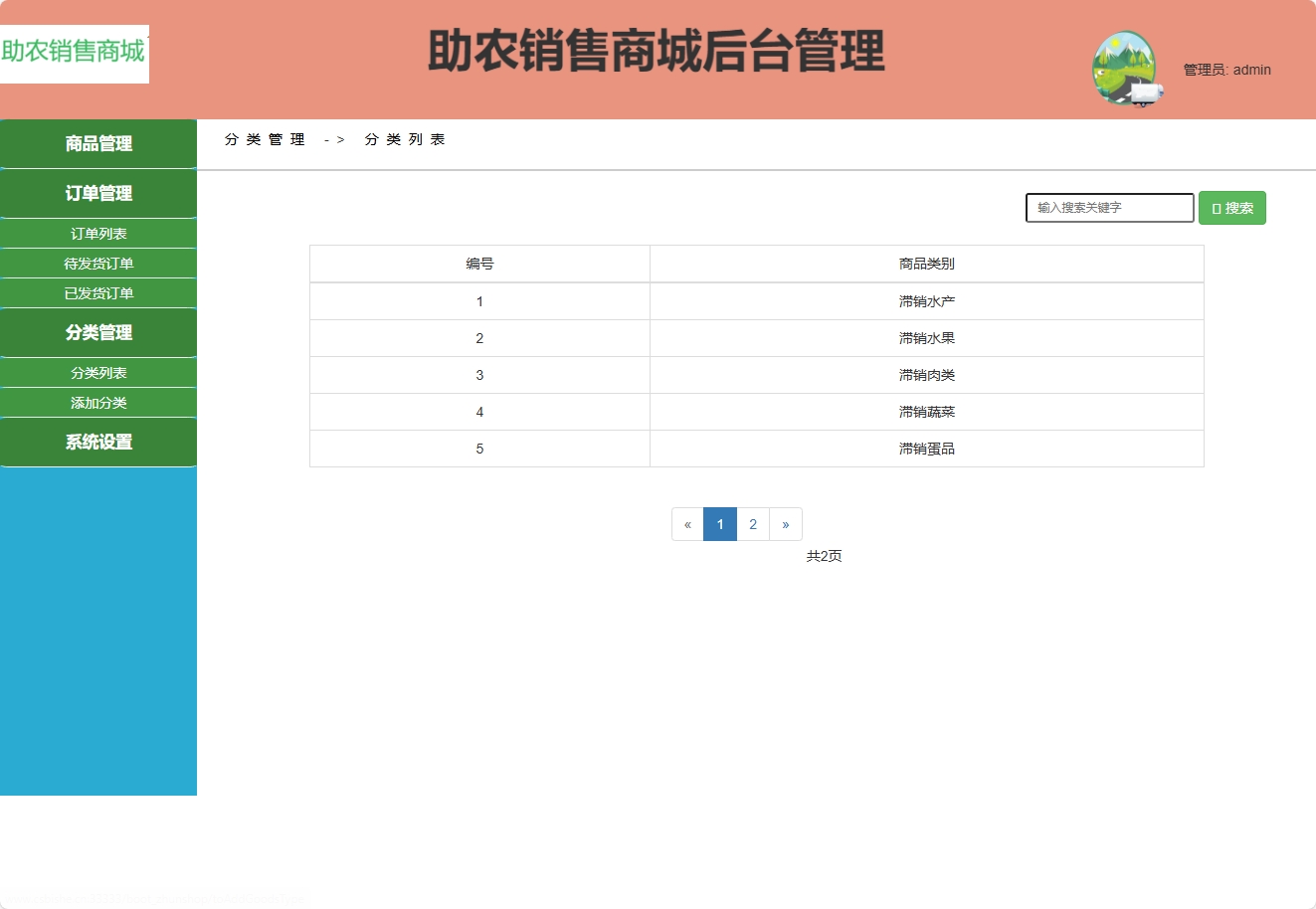
Task: Open the 待发货订单 page
Action: point(97,263)
